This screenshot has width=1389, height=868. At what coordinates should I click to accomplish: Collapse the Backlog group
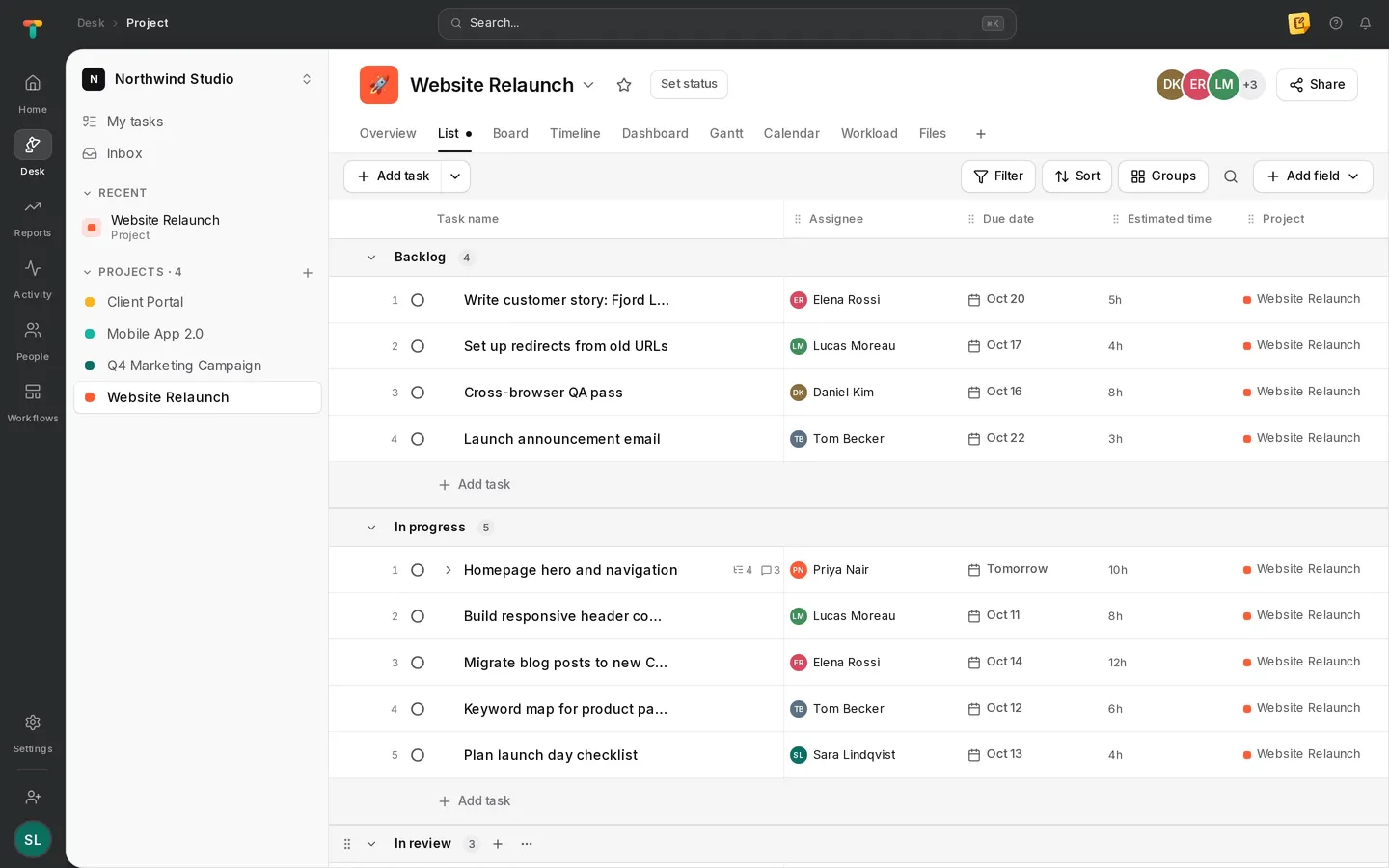[371, 258]
